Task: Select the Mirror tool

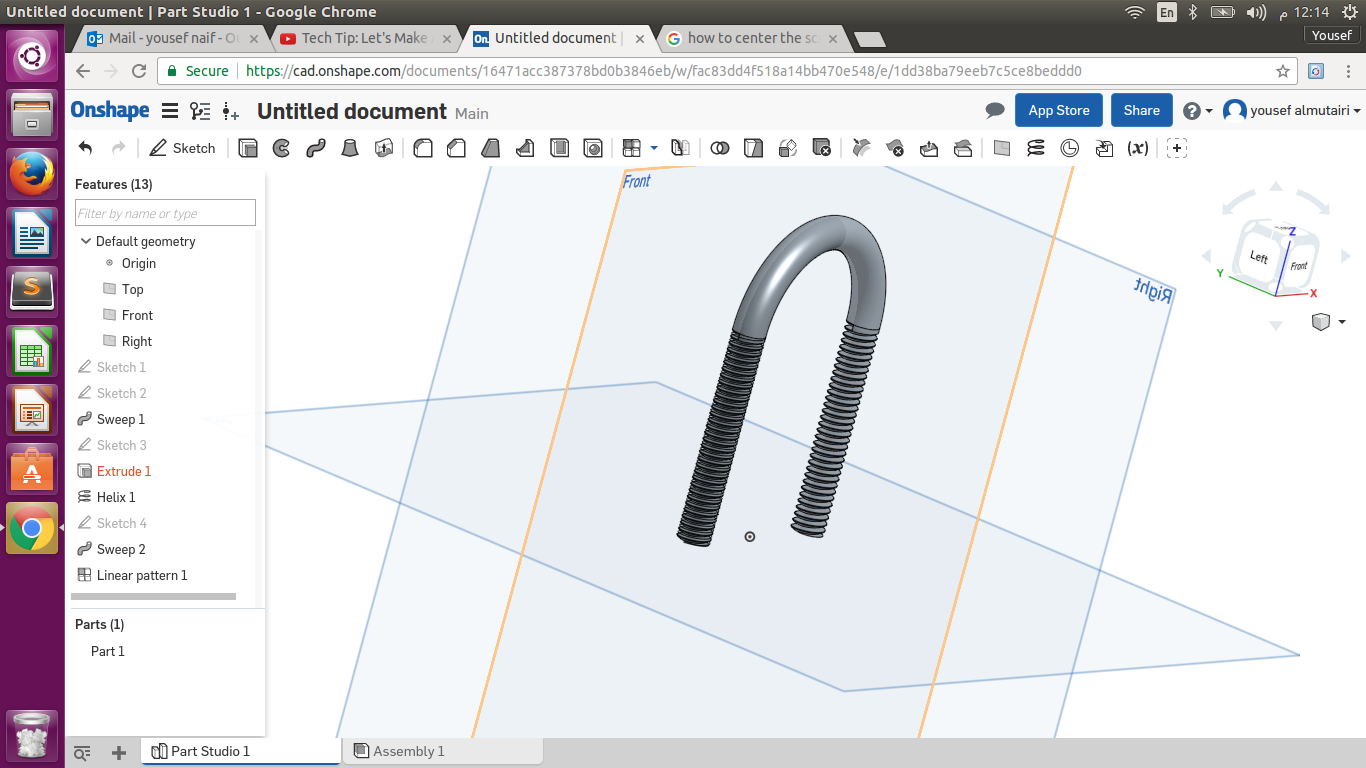Action: pos(680,148)
